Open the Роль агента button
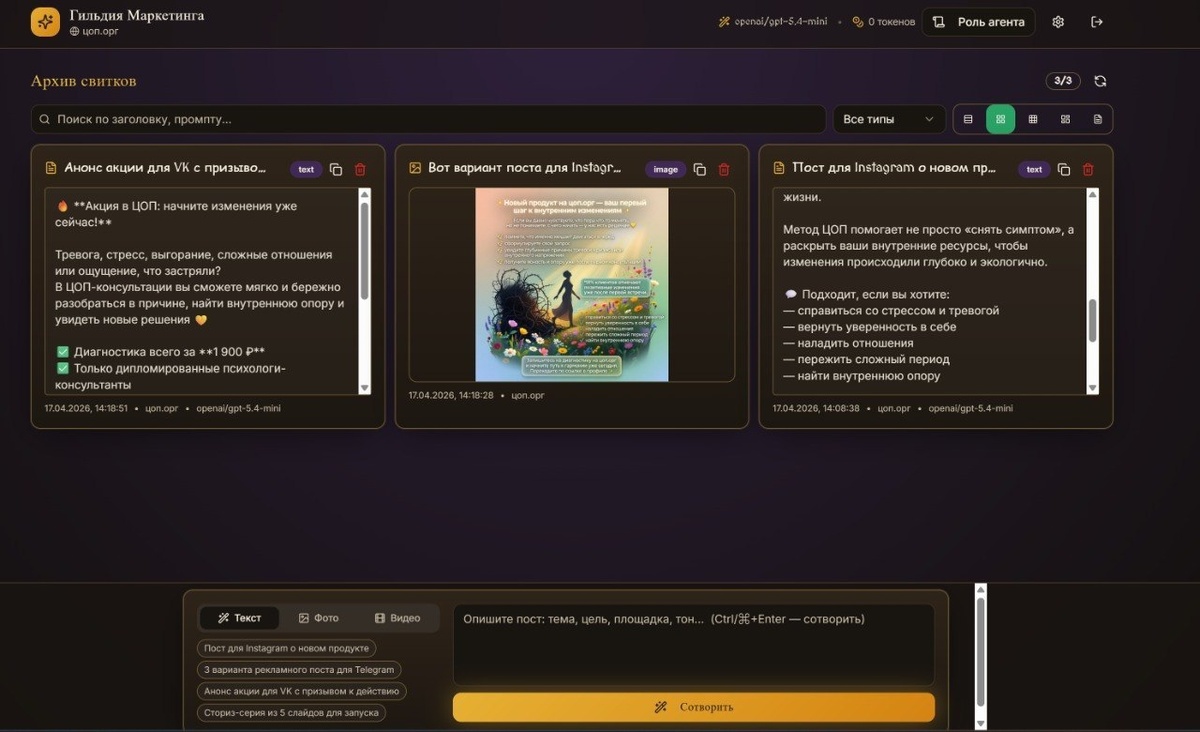This screenshot has width=1200, height=732. (x=978, y=22)
